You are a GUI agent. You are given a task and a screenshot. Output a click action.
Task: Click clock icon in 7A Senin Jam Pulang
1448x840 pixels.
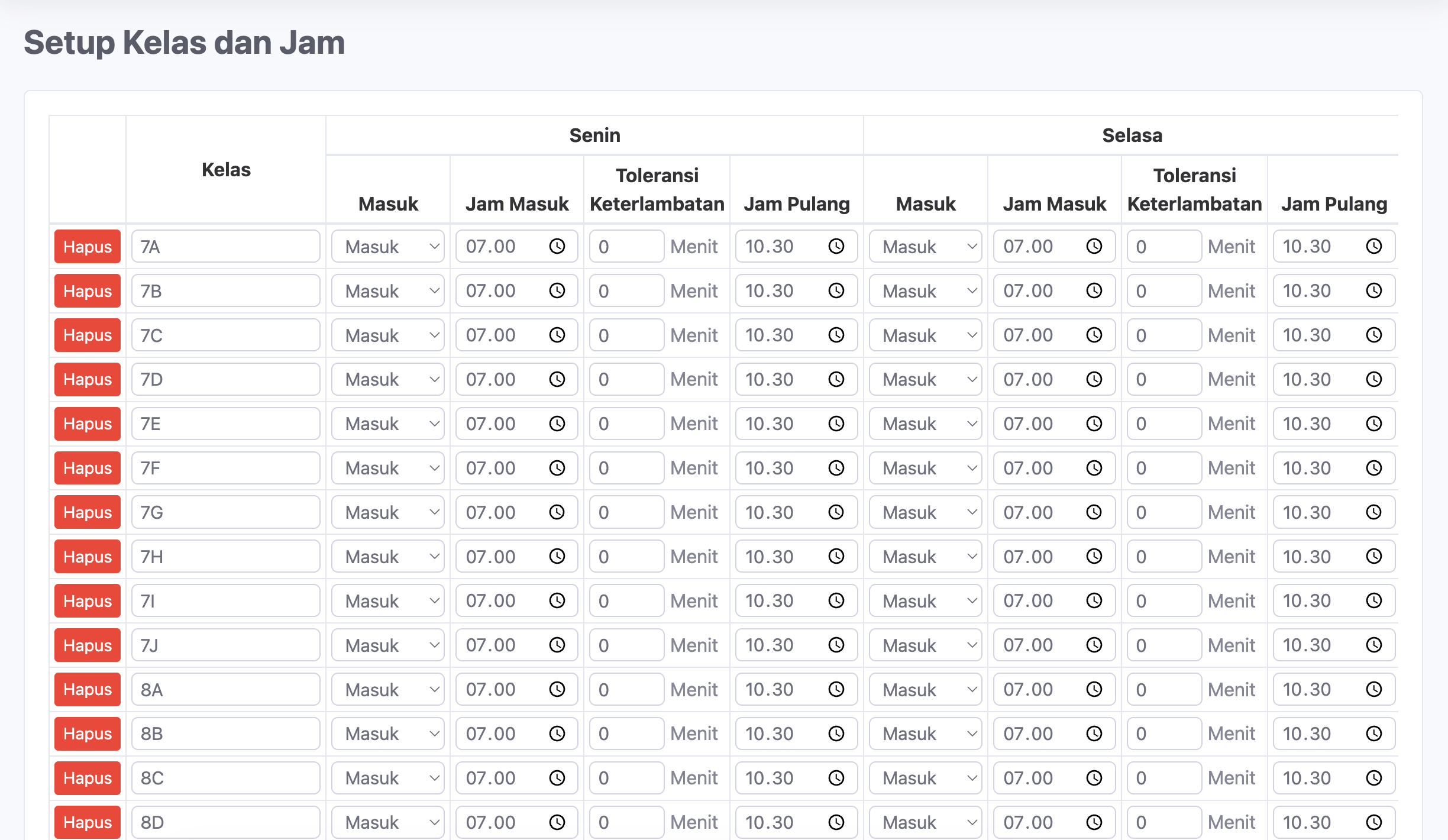(x=836, y=246)
